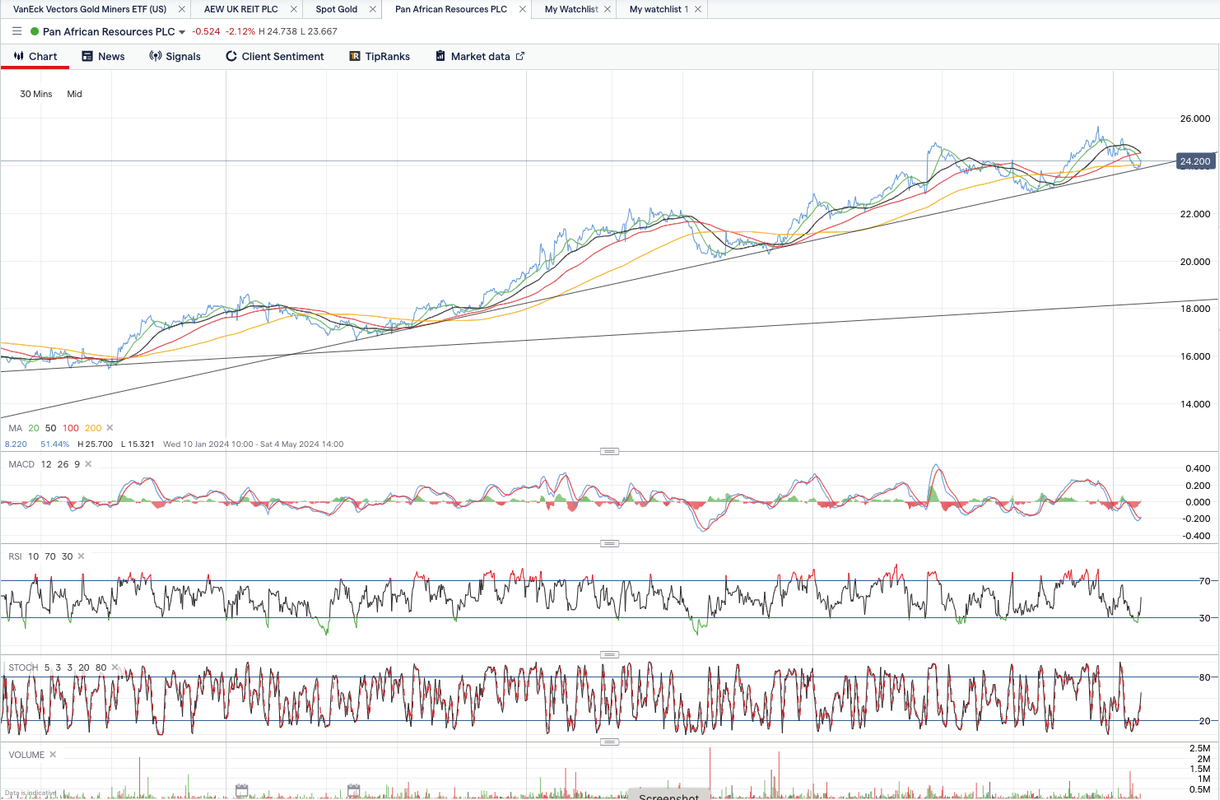Select the Chart view tab
The width and height of the screenshot is (1220, 800).
35,56
